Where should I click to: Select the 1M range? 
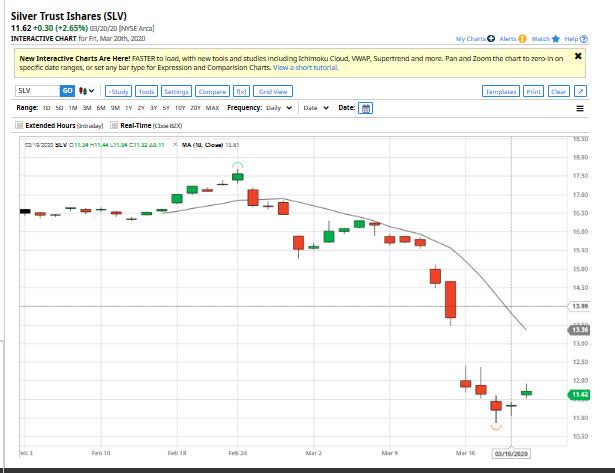pyautogui.click(x=73, y=108)
